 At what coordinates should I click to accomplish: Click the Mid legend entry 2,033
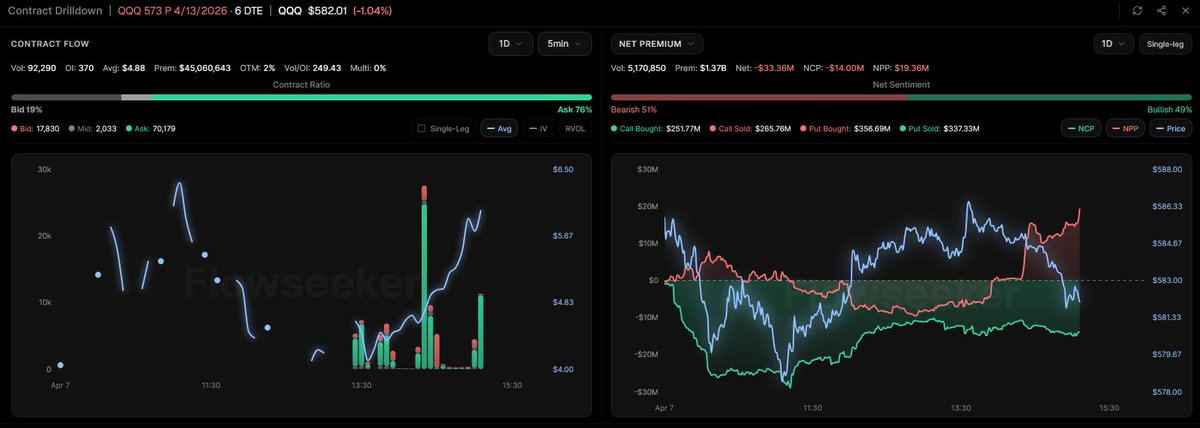92,128
